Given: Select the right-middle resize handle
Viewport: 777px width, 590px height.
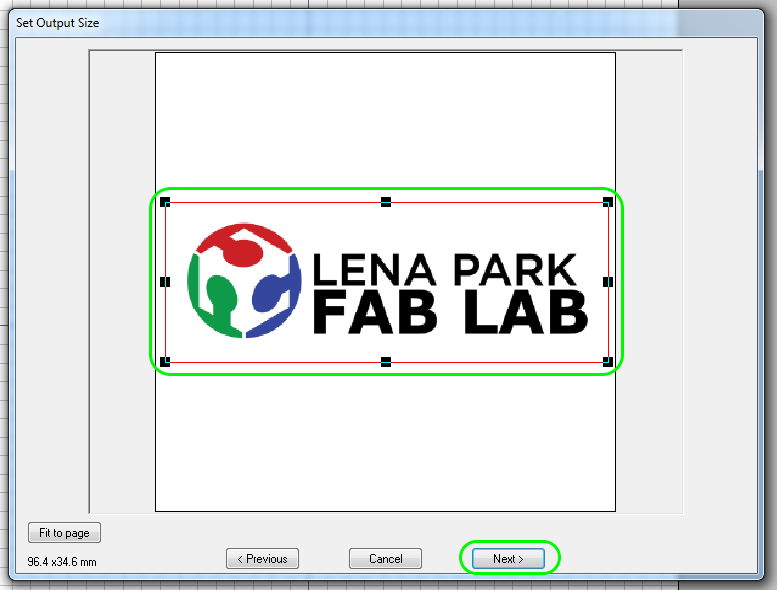Looking at the screenshot, I should pos(608,282).
